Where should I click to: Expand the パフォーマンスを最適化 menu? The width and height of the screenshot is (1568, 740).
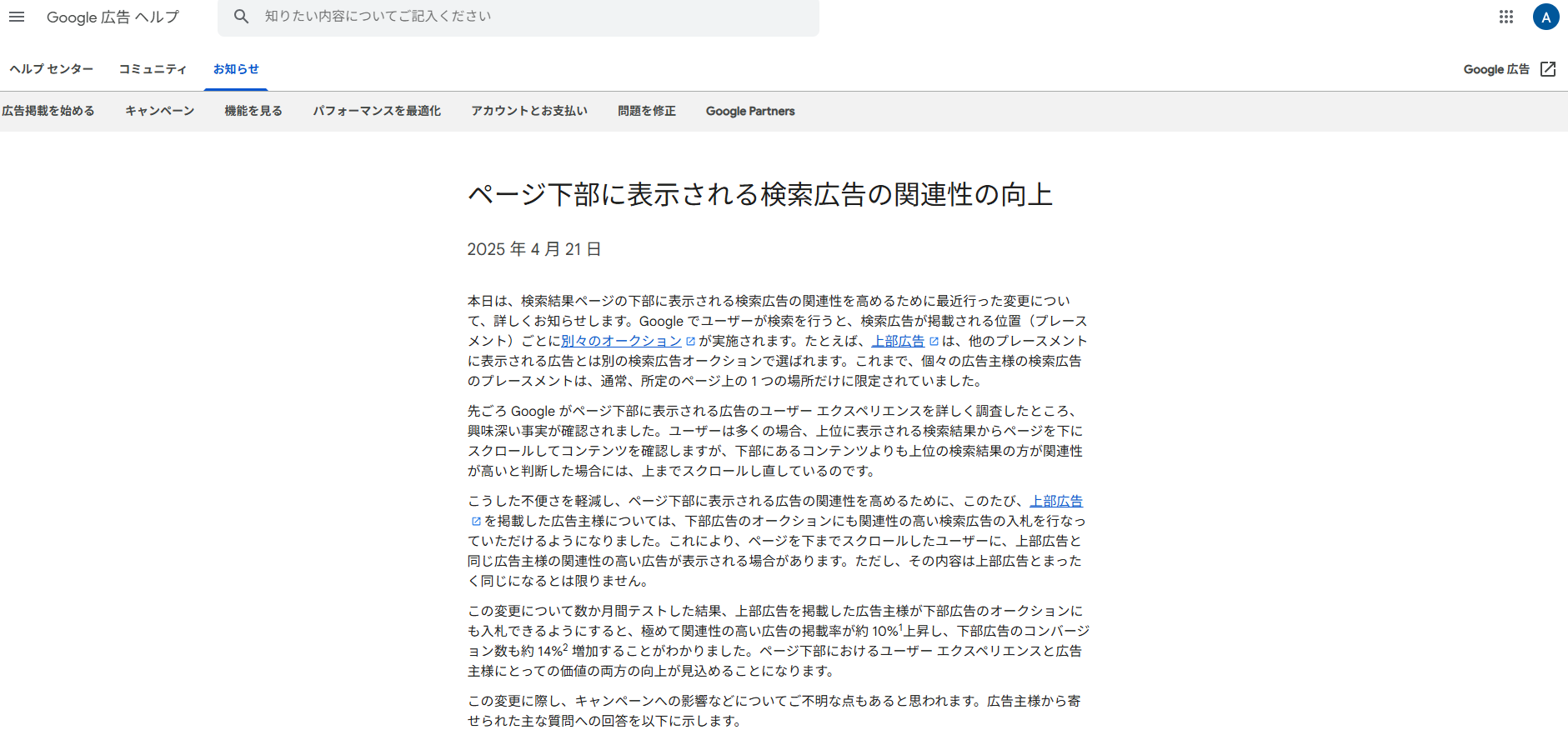pyautogui.click(x=377, y=111)
